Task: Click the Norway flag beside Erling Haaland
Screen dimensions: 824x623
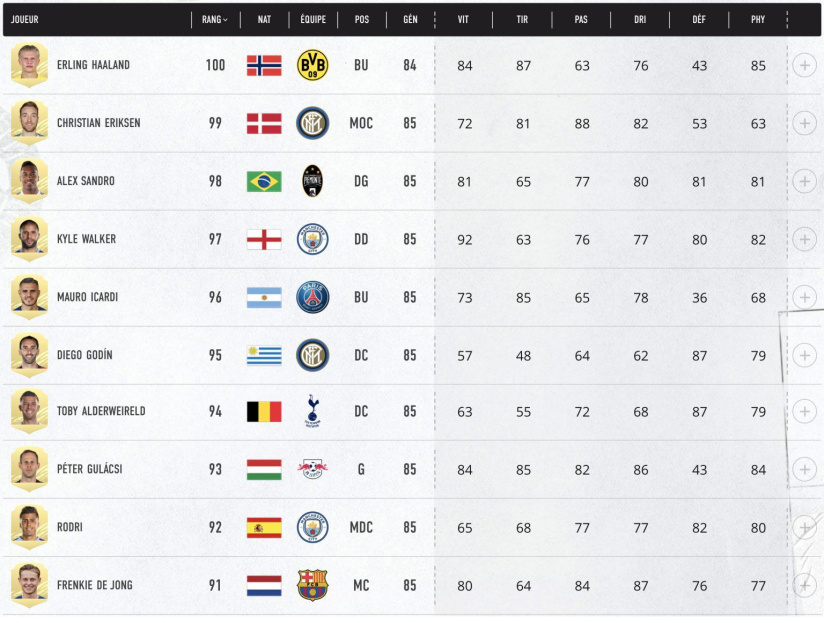Action: tap(264, 64)
